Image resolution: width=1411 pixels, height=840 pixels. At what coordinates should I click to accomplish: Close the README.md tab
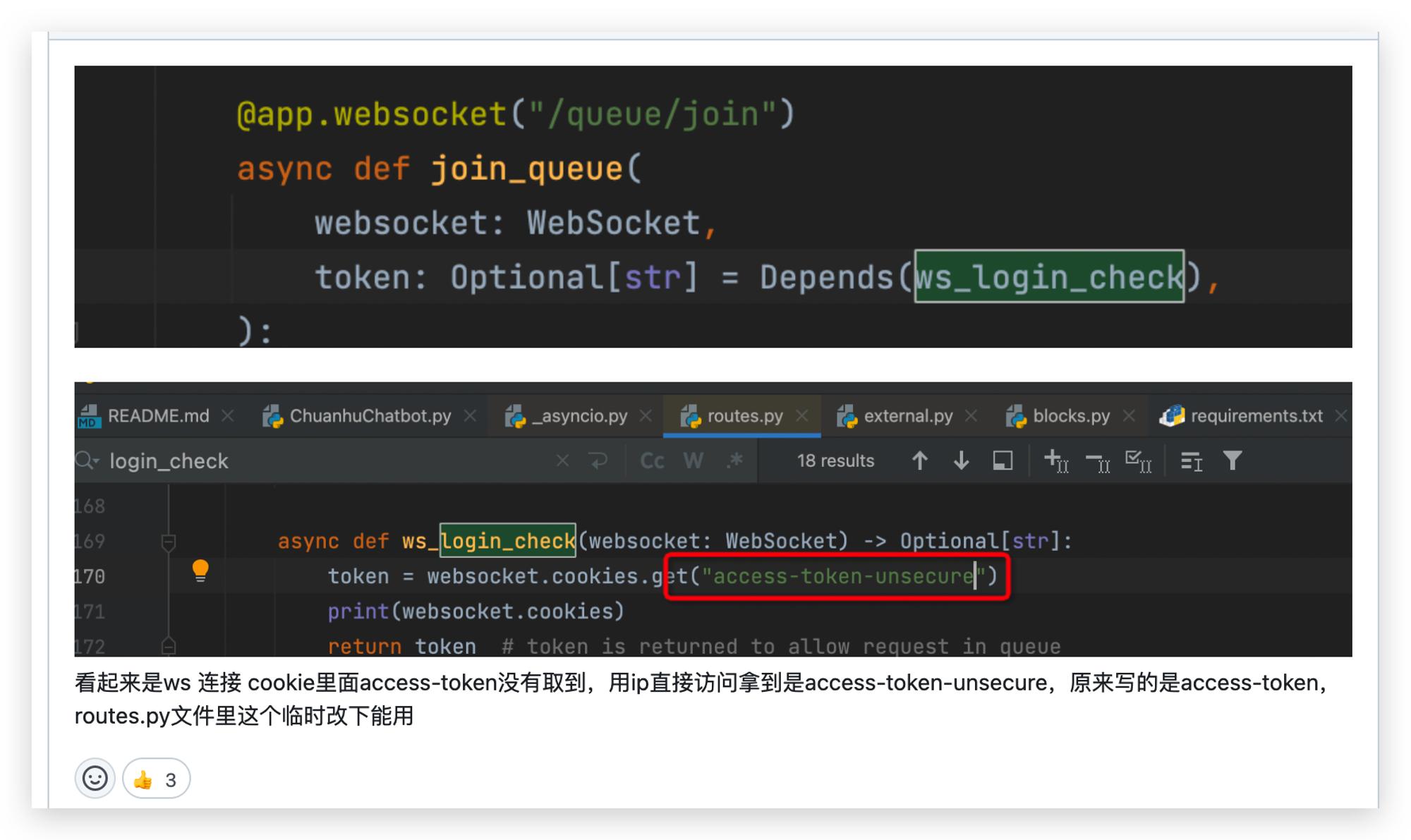pyautogui.click(x=227, y=416)
